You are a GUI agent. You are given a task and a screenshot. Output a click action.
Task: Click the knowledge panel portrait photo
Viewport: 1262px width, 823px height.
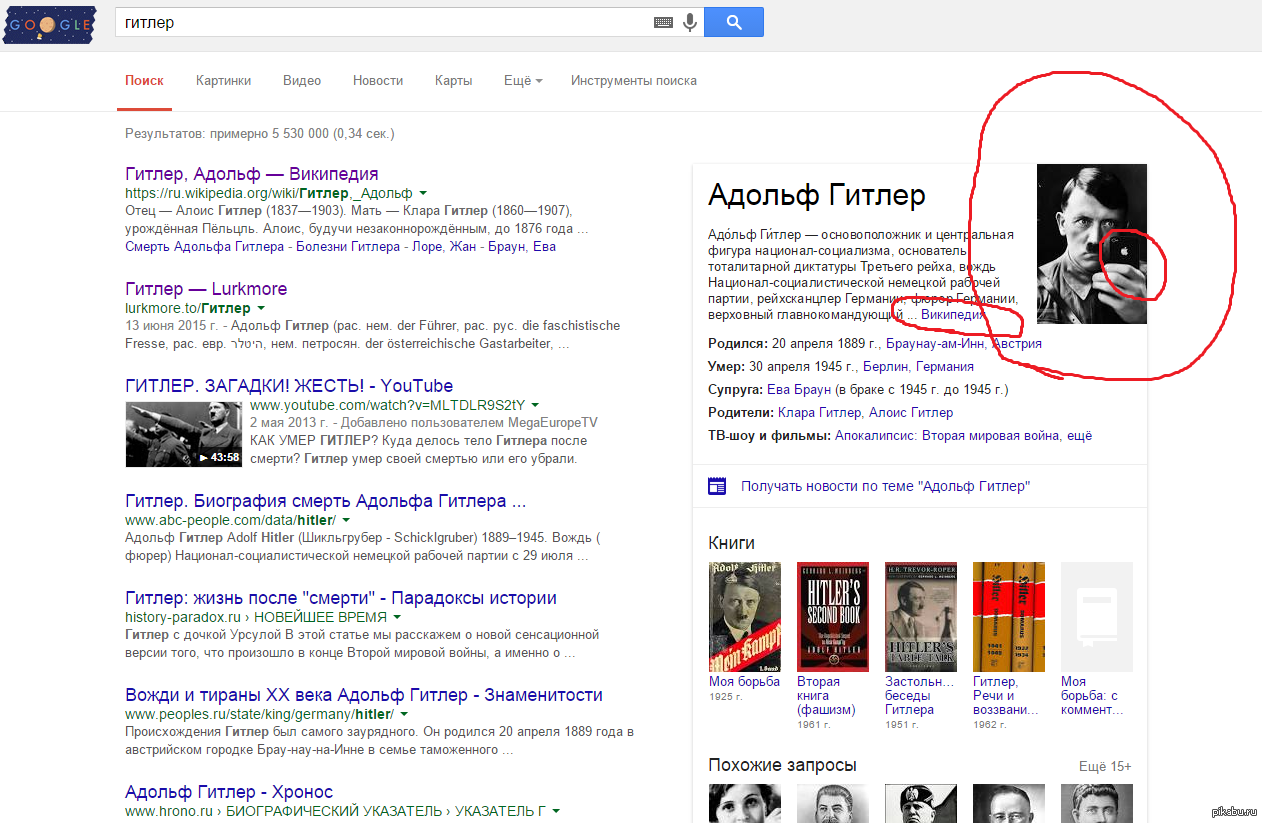1091,244
